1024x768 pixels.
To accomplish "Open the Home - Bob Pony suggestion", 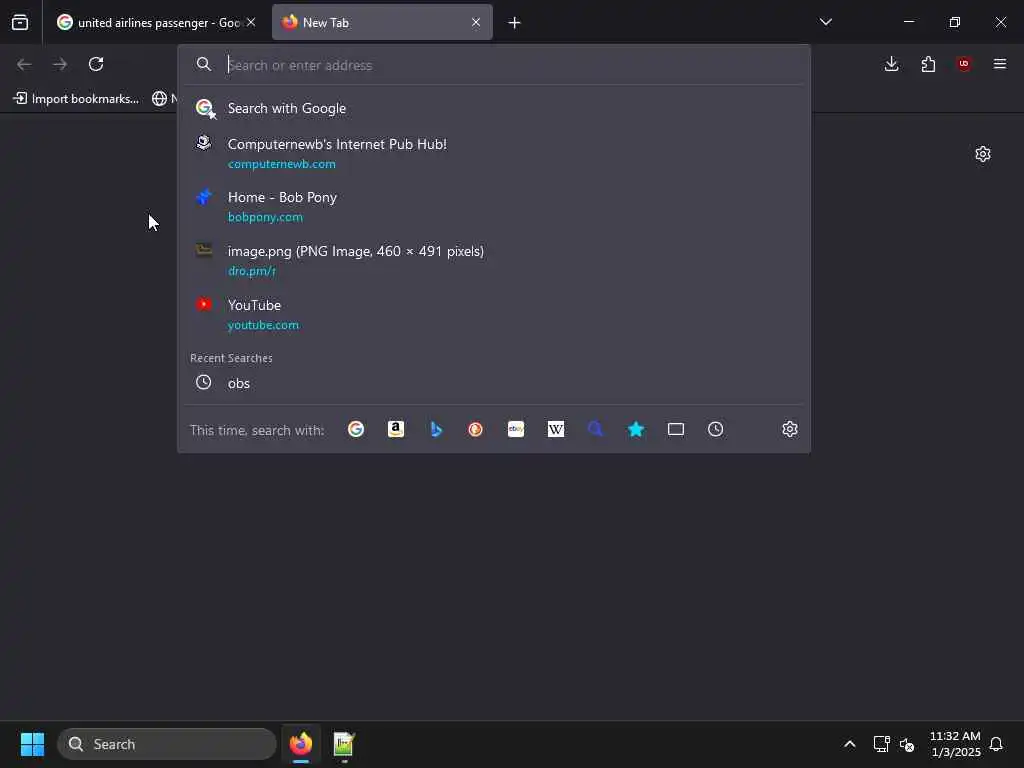I will pos(494,206).
